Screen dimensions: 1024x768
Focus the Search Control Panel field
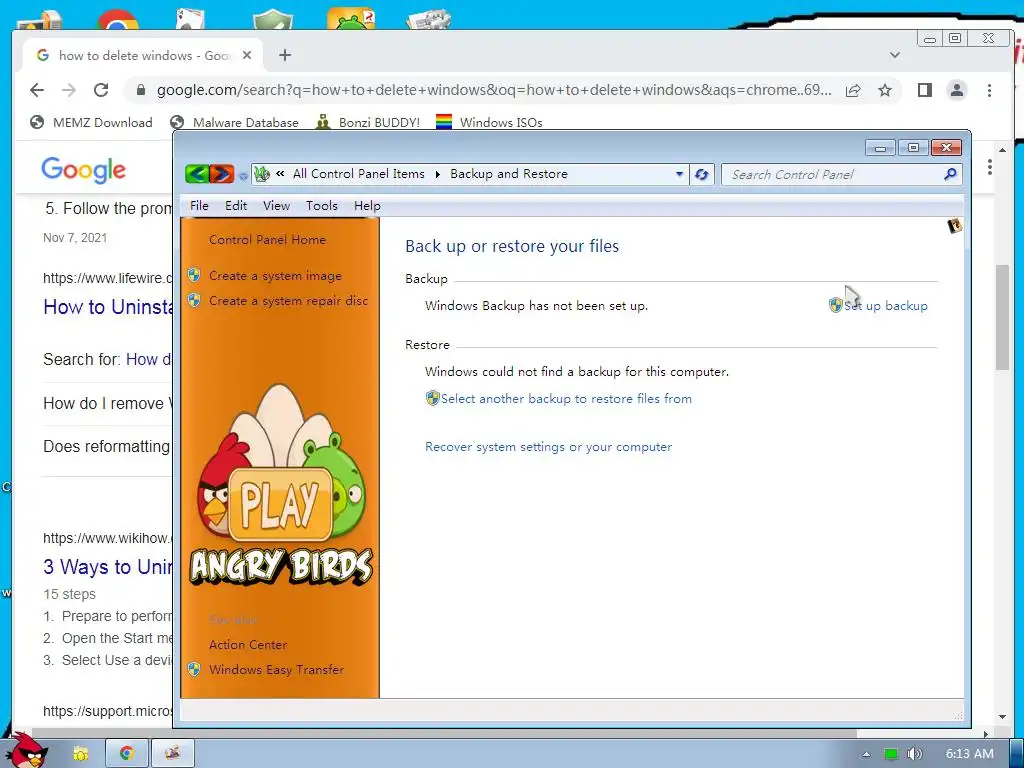pos(833,174)
